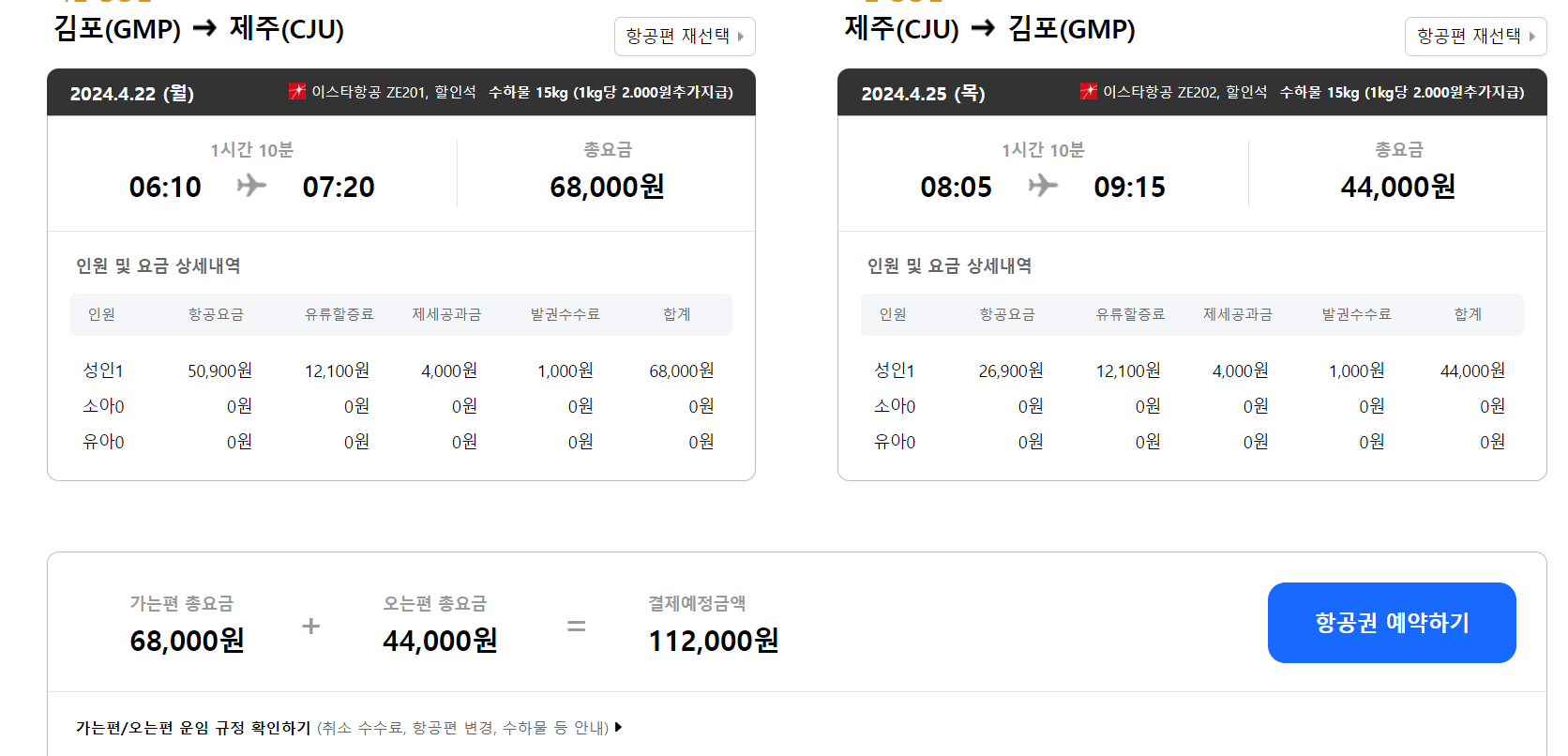
Task: Click return 인원 및 요금 상세내역 heading
Action: tap(949, 265)
